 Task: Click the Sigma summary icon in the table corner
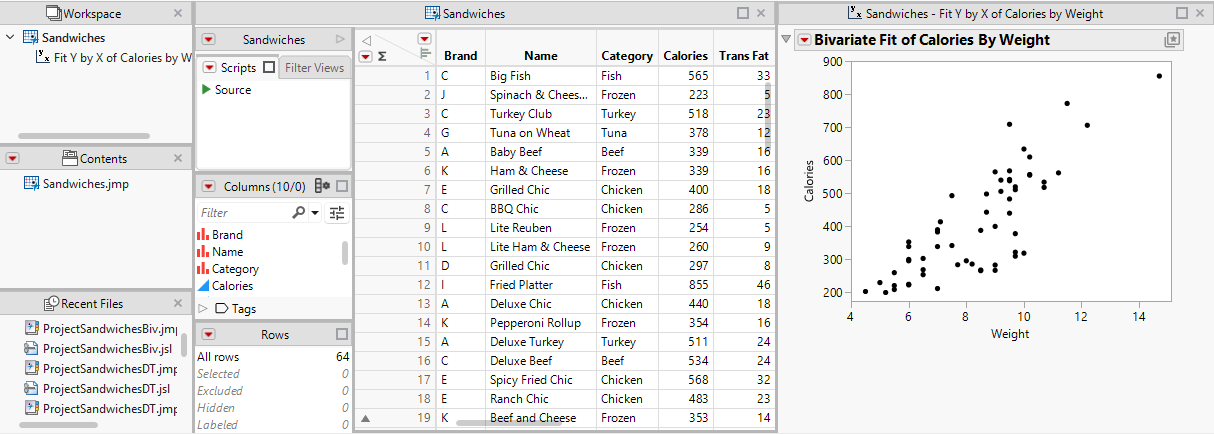pyautogui.click(x=382, y=57)
